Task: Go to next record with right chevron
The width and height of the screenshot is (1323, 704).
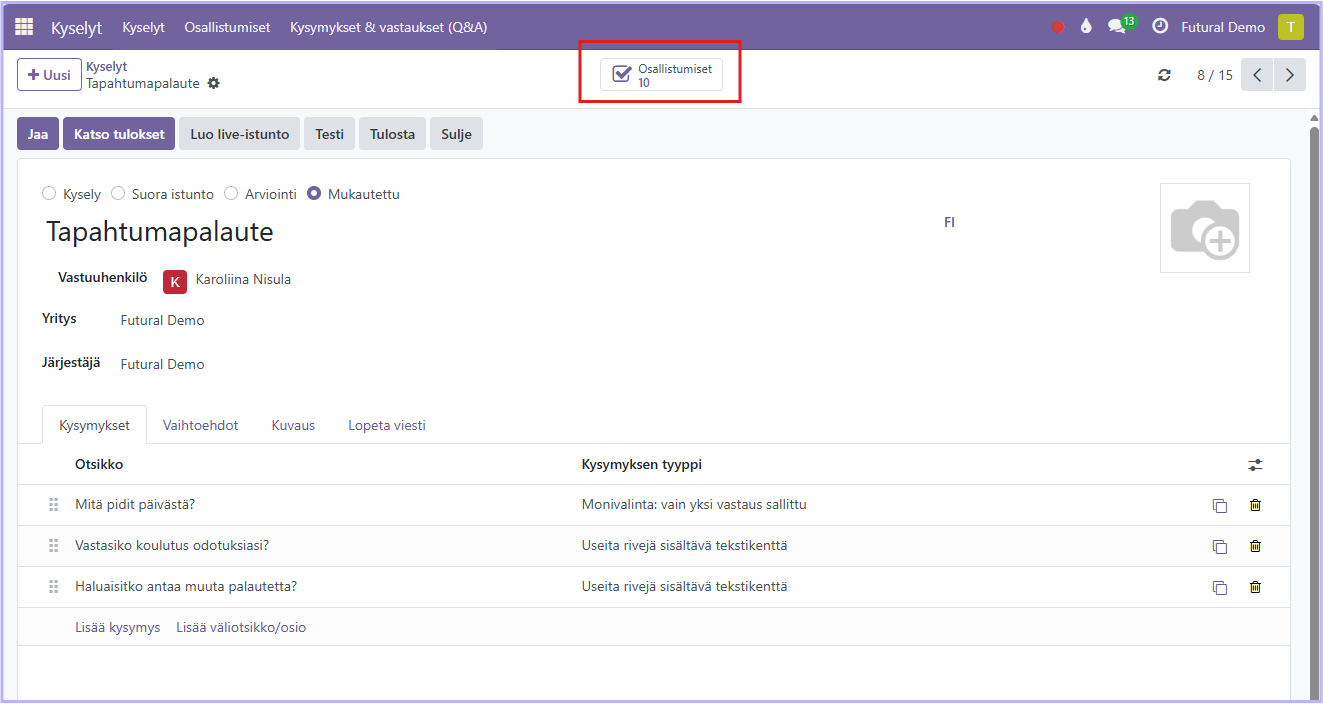Action: (1290, 75)
